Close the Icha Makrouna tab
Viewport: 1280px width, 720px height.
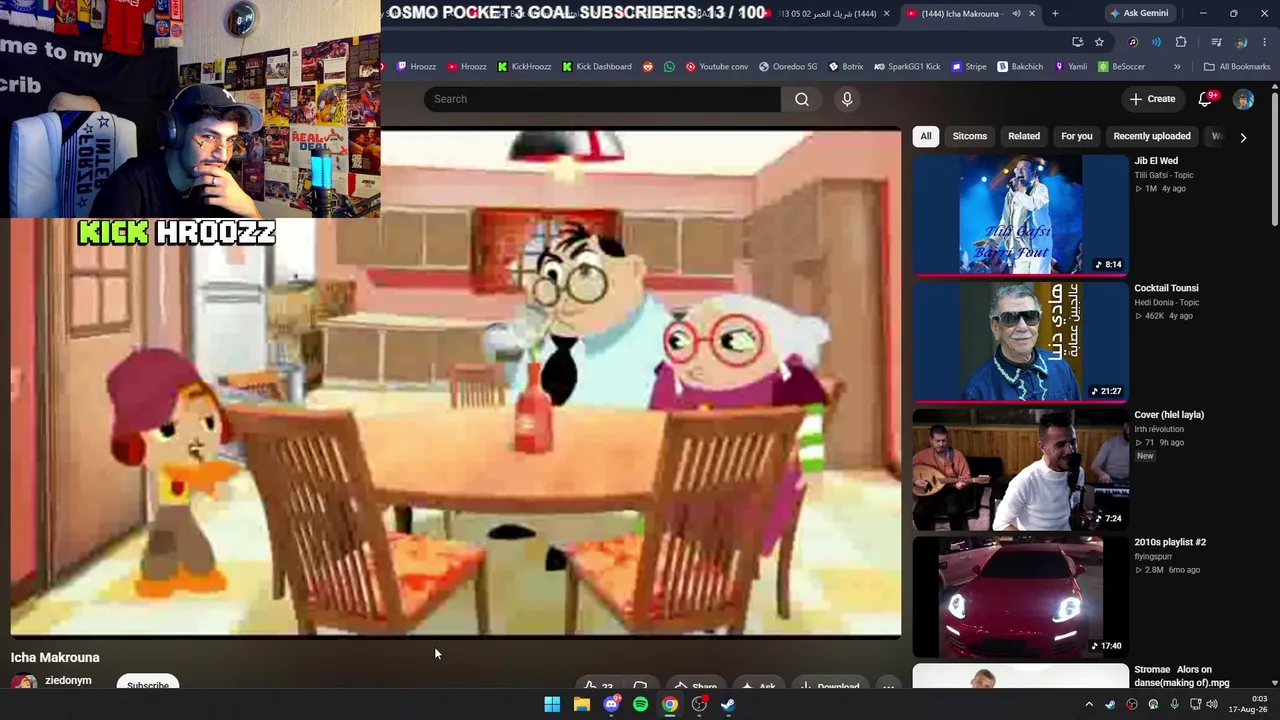tap(1032, 13)
